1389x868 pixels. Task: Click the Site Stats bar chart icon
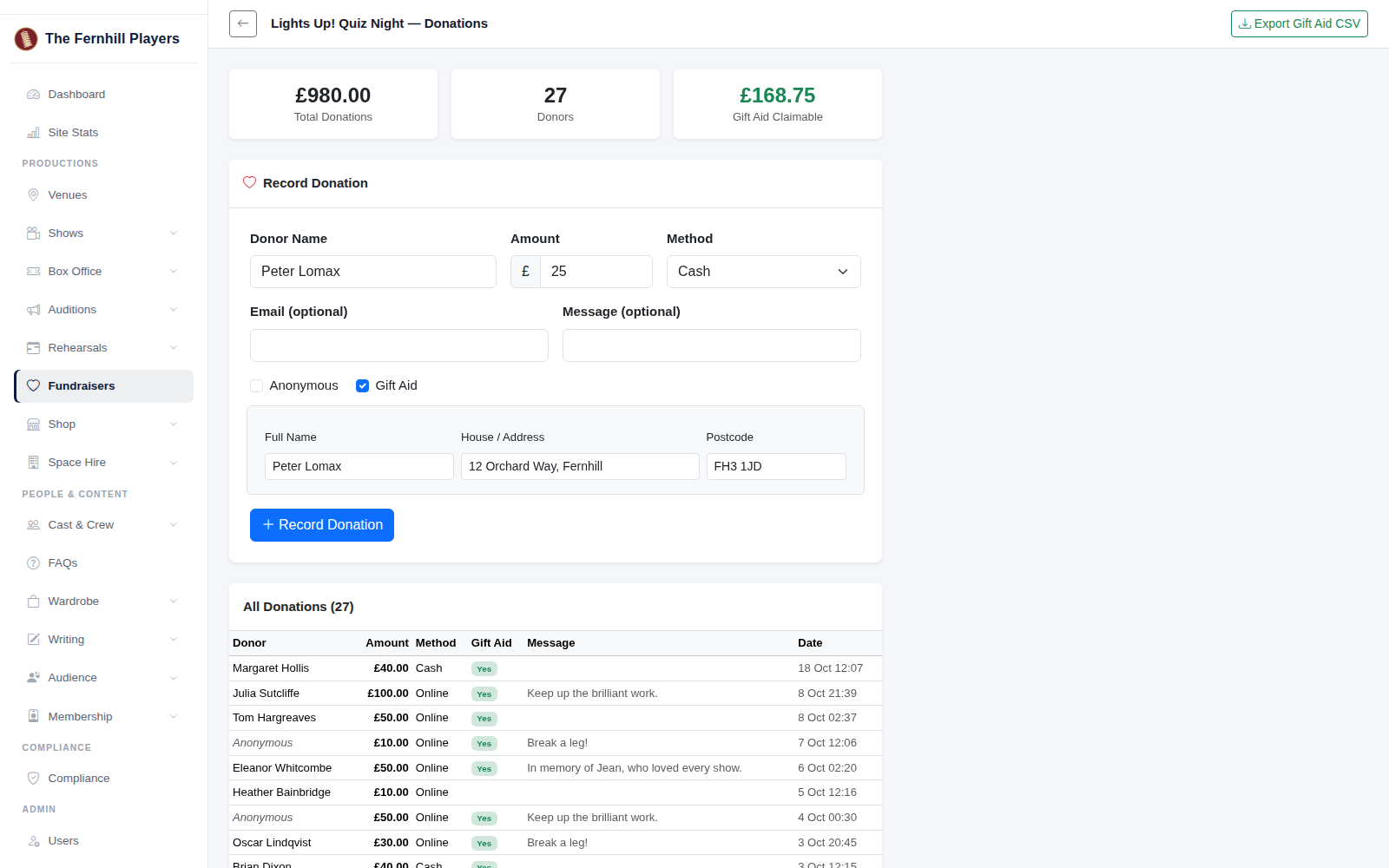(x=33, y=133)
